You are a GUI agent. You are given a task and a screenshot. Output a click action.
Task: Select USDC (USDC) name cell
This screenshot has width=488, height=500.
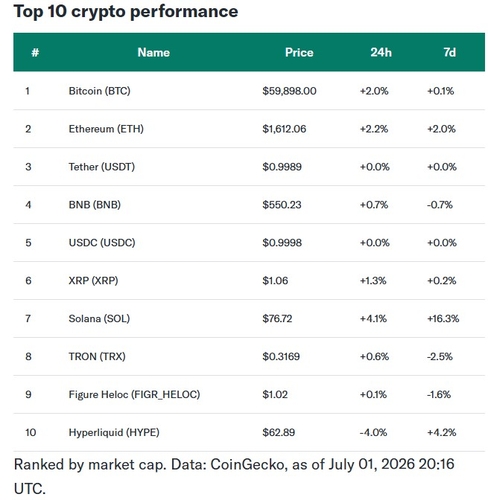(102, 242)
